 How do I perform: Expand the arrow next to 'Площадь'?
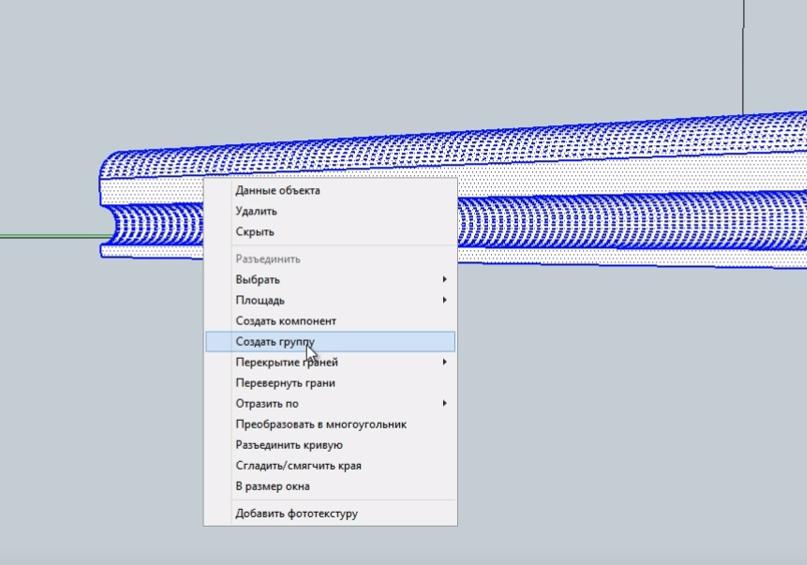coord(444,300)
